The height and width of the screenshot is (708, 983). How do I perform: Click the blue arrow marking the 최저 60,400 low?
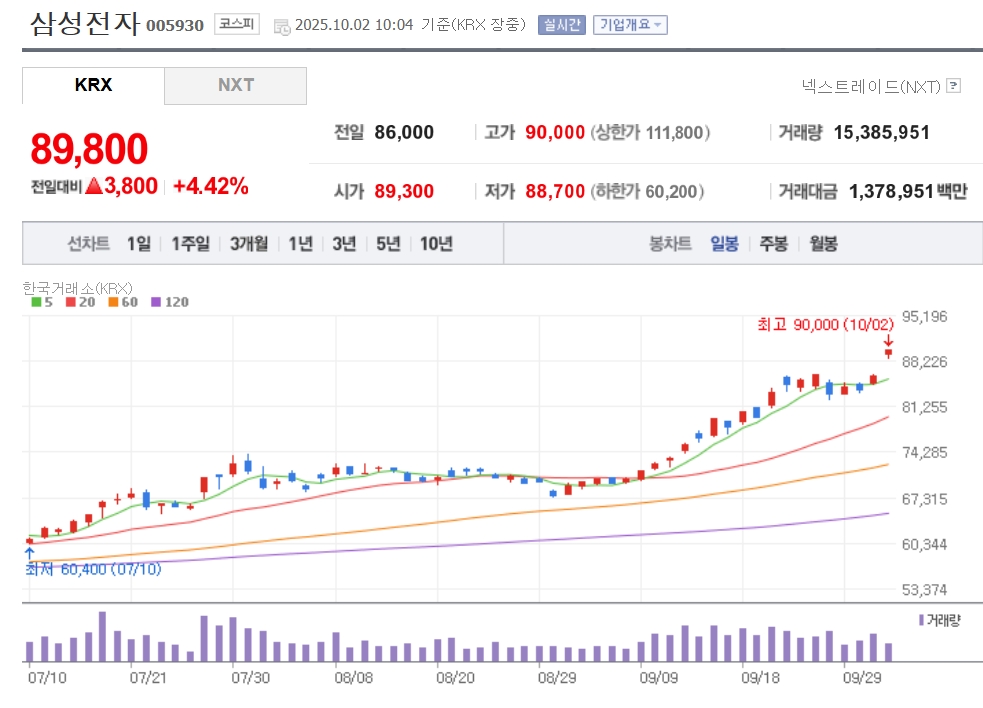click(29, 552)
